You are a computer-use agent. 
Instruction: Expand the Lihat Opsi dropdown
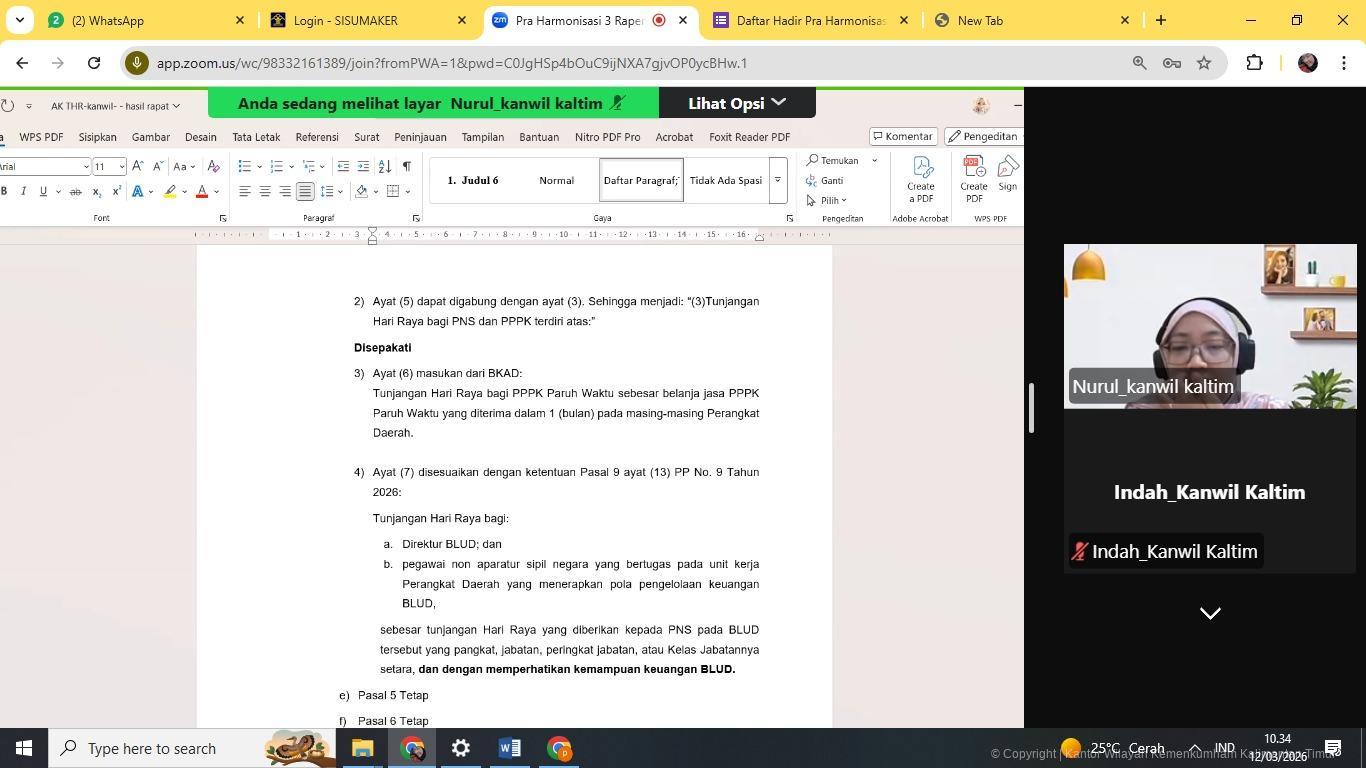pos(737,103)
